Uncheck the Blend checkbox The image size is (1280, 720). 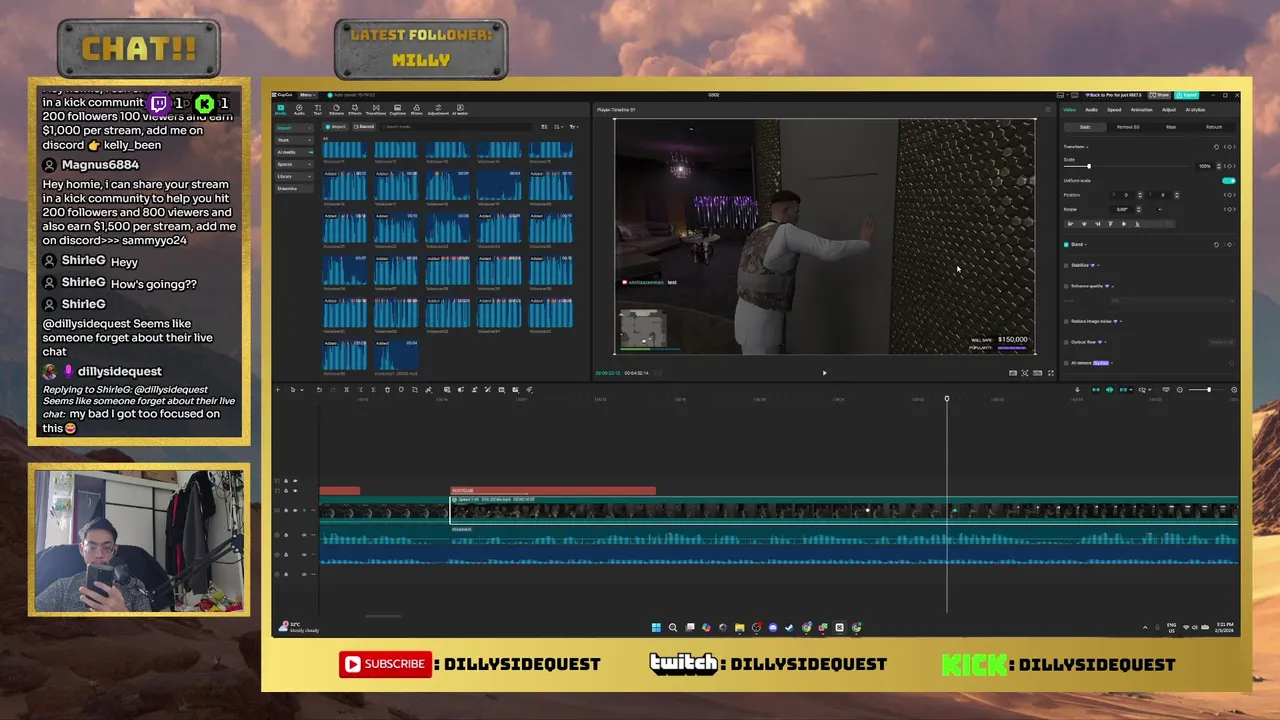coord(1066,244)
